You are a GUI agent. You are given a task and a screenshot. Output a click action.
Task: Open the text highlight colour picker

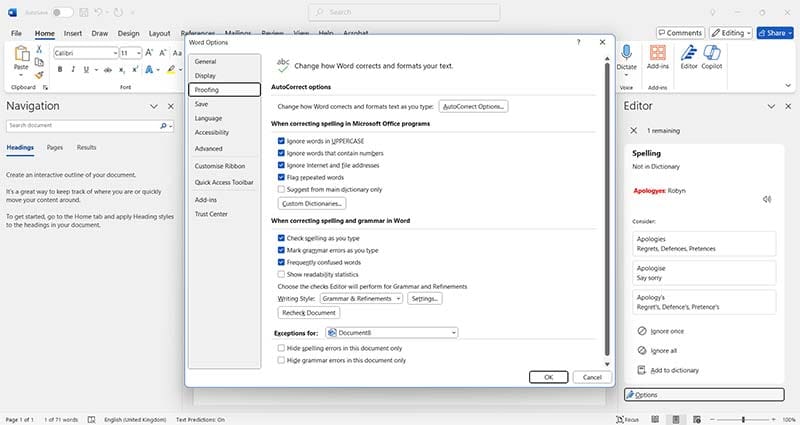coord(180,69)
